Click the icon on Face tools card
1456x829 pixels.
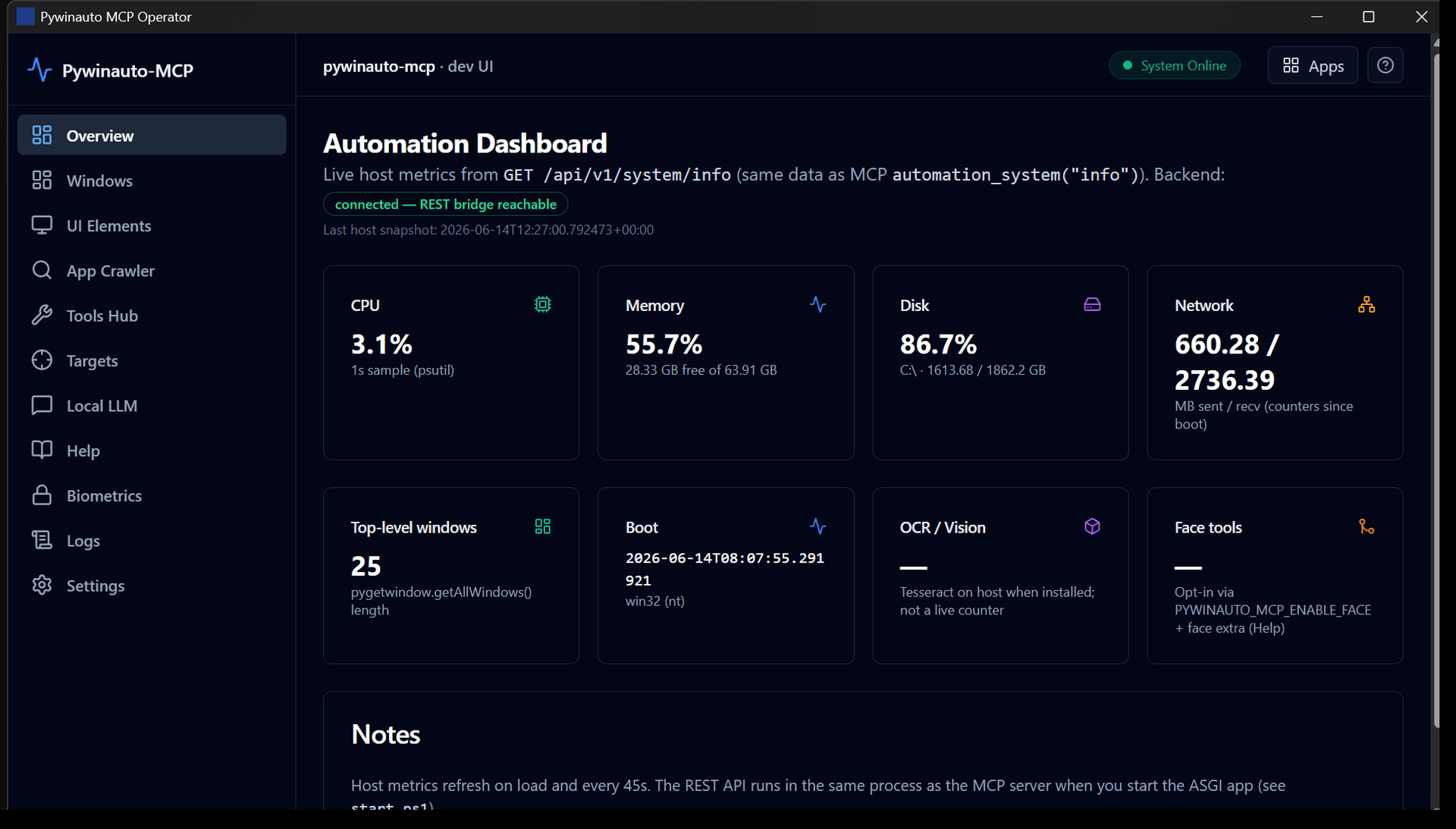tap(1367, 526)
